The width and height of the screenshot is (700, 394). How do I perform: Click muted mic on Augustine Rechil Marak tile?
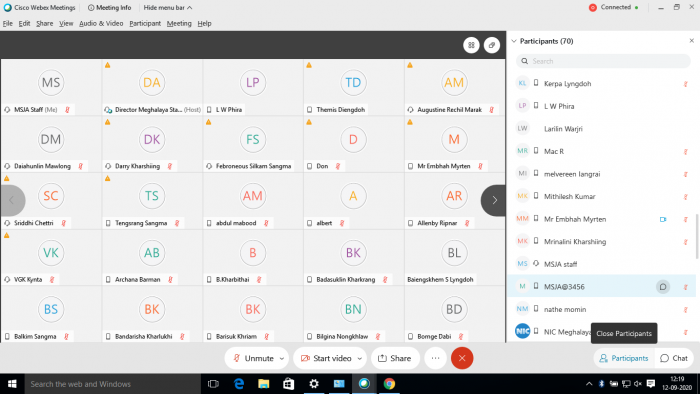coord(492,110)
